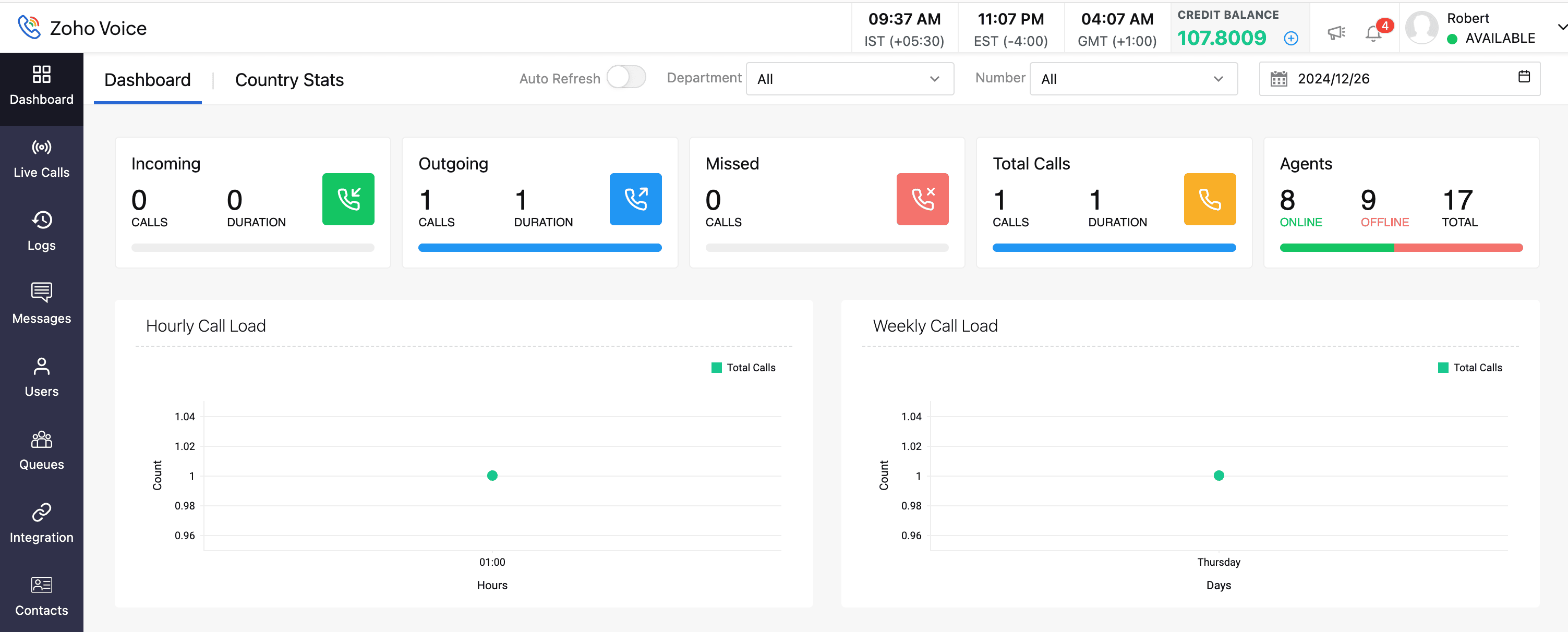
Task: Click the red missed calls icon
Action: (922, 199)
